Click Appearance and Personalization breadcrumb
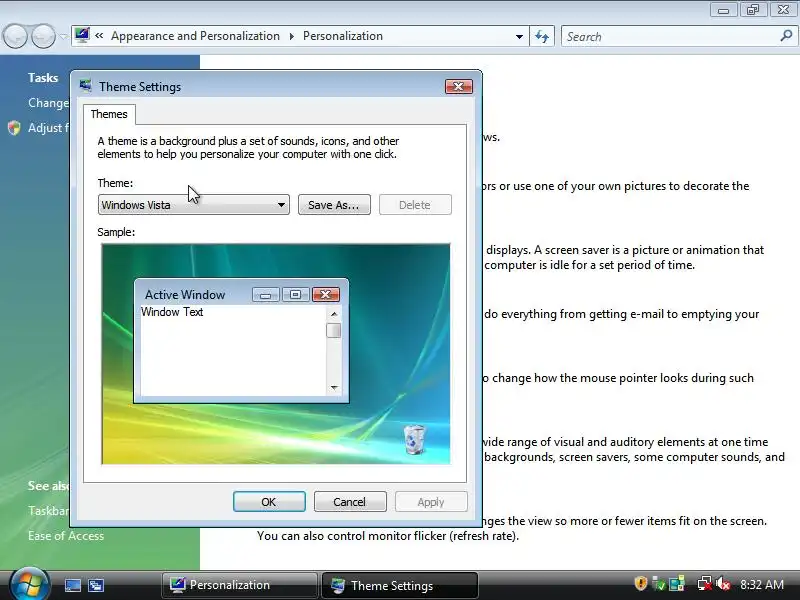800x600 pixels. coord(195,36)
